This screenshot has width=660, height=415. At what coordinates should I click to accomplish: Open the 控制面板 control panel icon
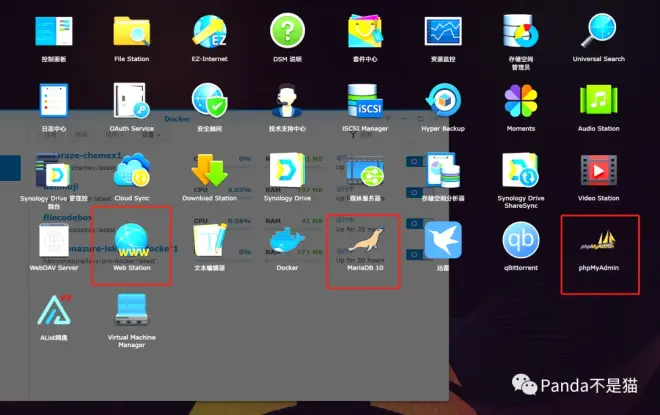click(x=54, y=32)
